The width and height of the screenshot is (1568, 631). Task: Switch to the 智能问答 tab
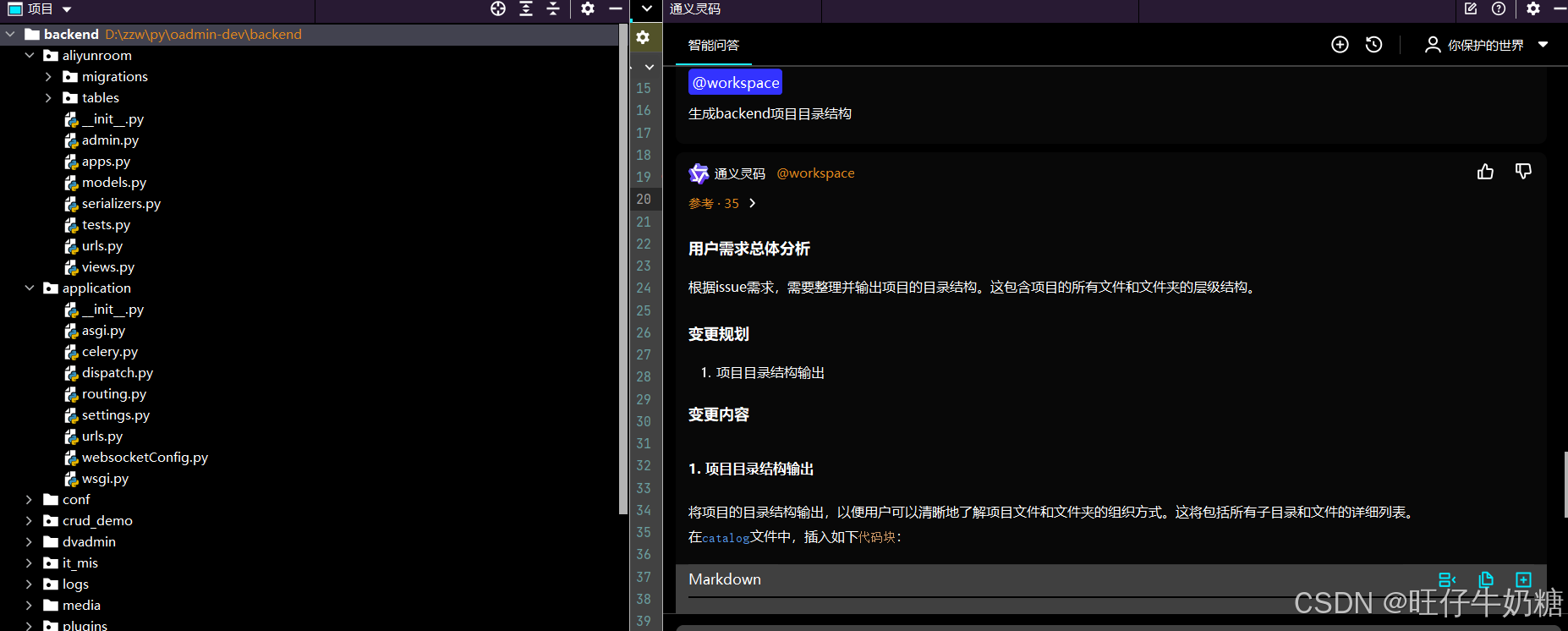click(714, 45)
